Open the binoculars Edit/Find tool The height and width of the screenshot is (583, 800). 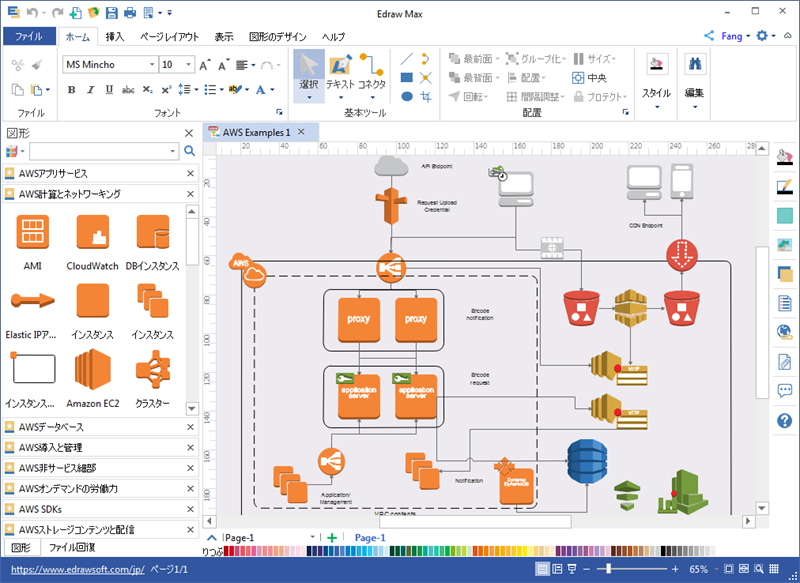[x=694, y=66]
